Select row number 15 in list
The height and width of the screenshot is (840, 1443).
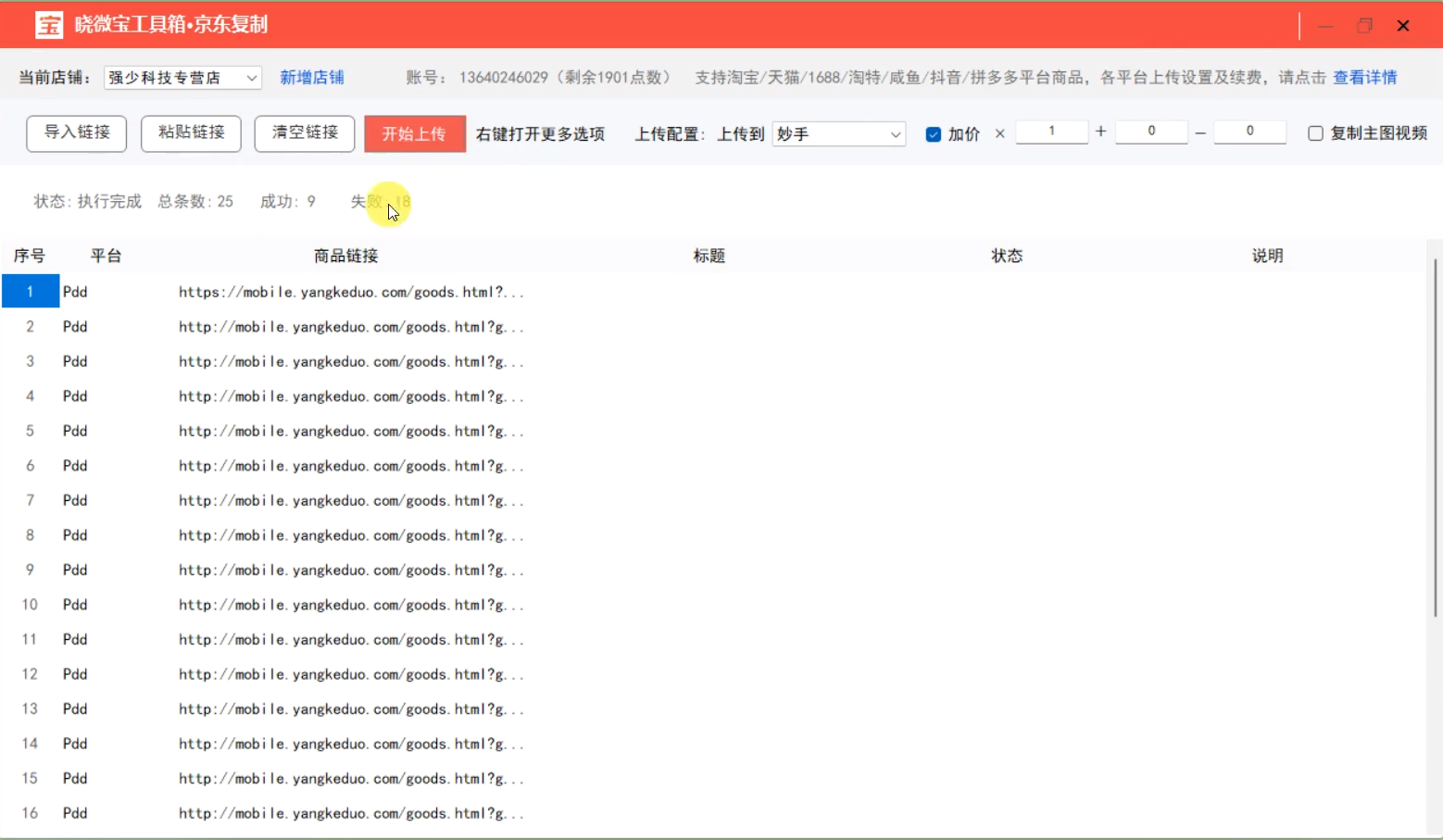coord(30,778)
